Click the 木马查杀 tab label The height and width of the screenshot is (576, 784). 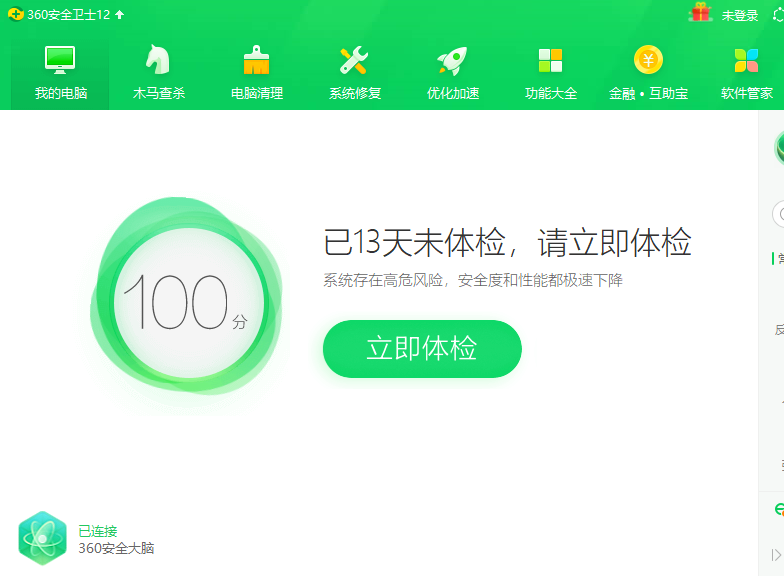158,93
